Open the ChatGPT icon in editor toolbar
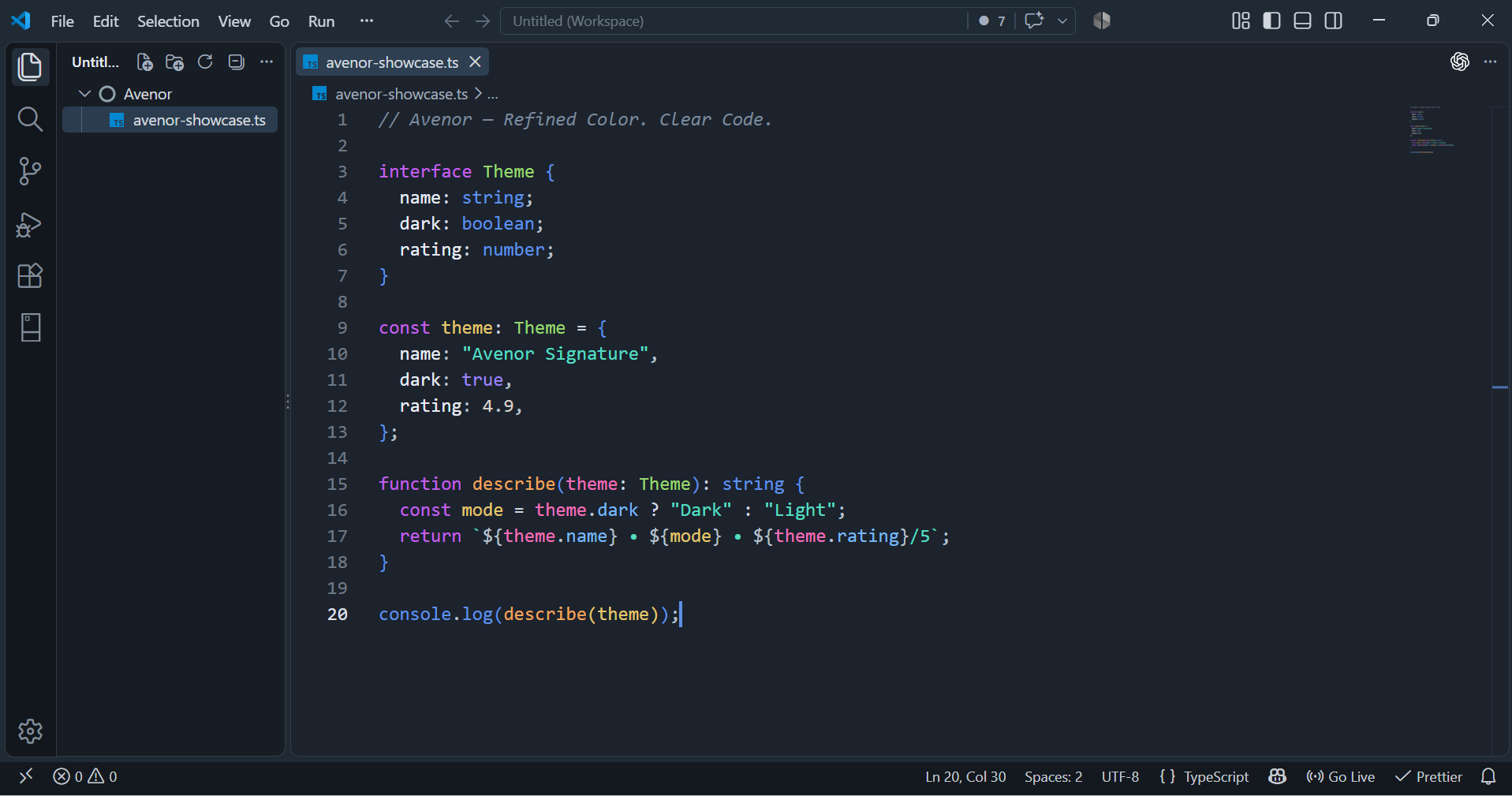The width and height of the screenshot is (1512, 796). (1459, 62)
